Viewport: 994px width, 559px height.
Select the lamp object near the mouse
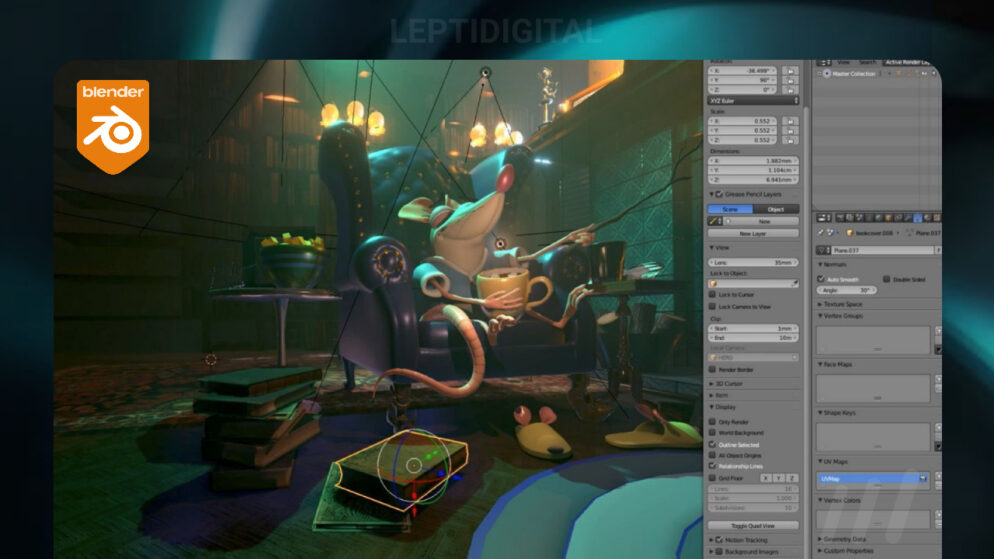pyautogui.click(x=500, y=243)
